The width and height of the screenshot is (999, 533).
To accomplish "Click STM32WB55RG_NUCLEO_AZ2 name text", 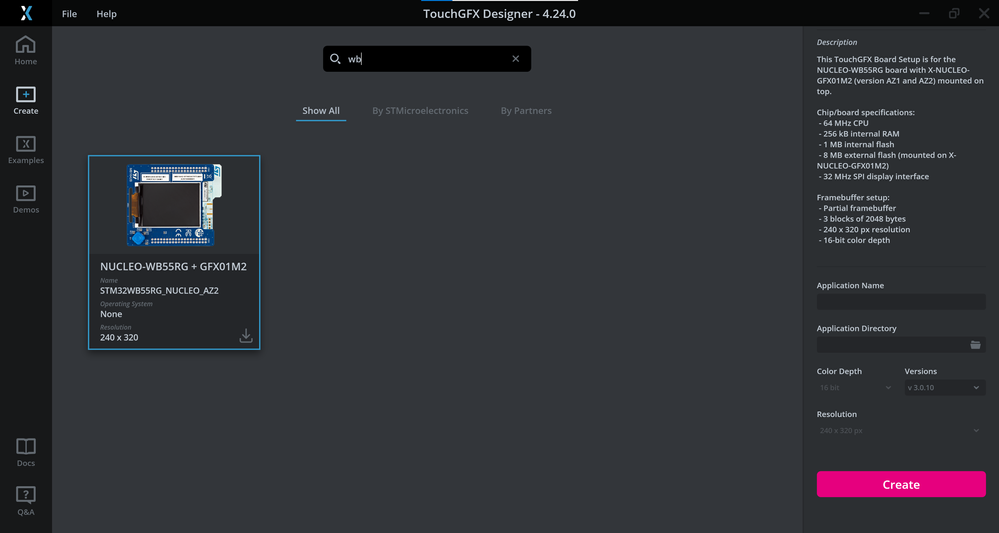I will coord(159,290).
